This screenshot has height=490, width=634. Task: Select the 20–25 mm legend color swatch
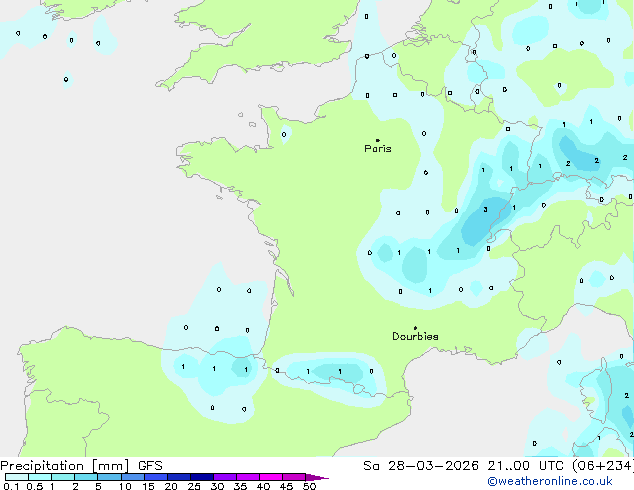tap(179, 477)
